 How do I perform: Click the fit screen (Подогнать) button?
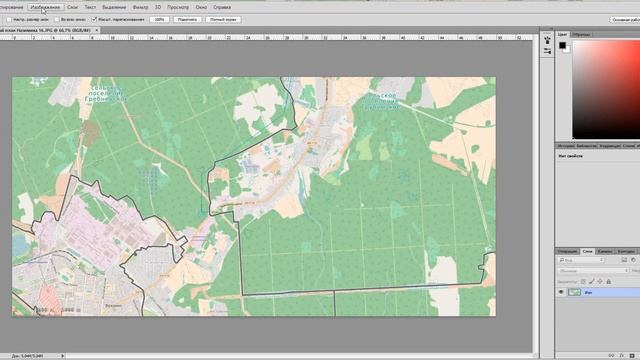(187, 19)
